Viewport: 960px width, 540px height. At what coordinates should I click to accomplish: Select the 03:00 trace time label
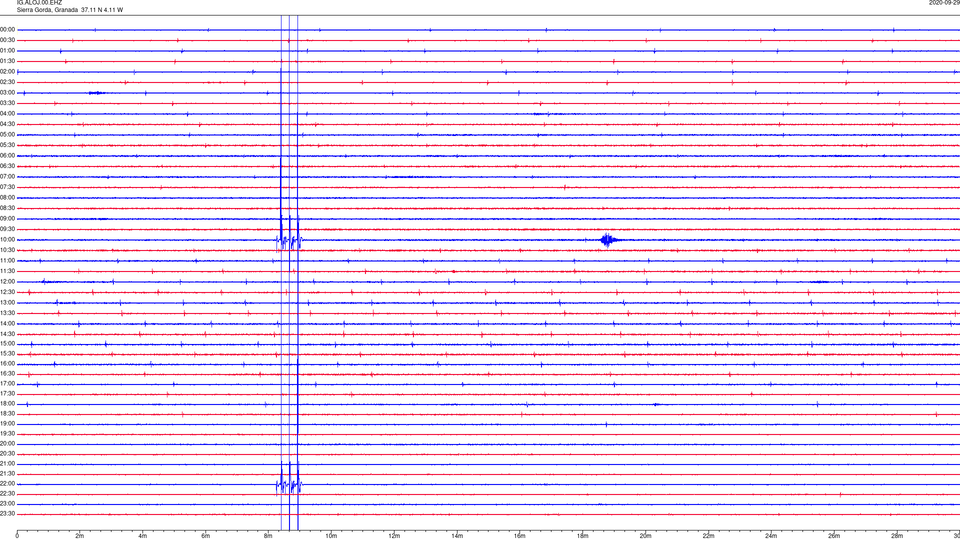7,92
